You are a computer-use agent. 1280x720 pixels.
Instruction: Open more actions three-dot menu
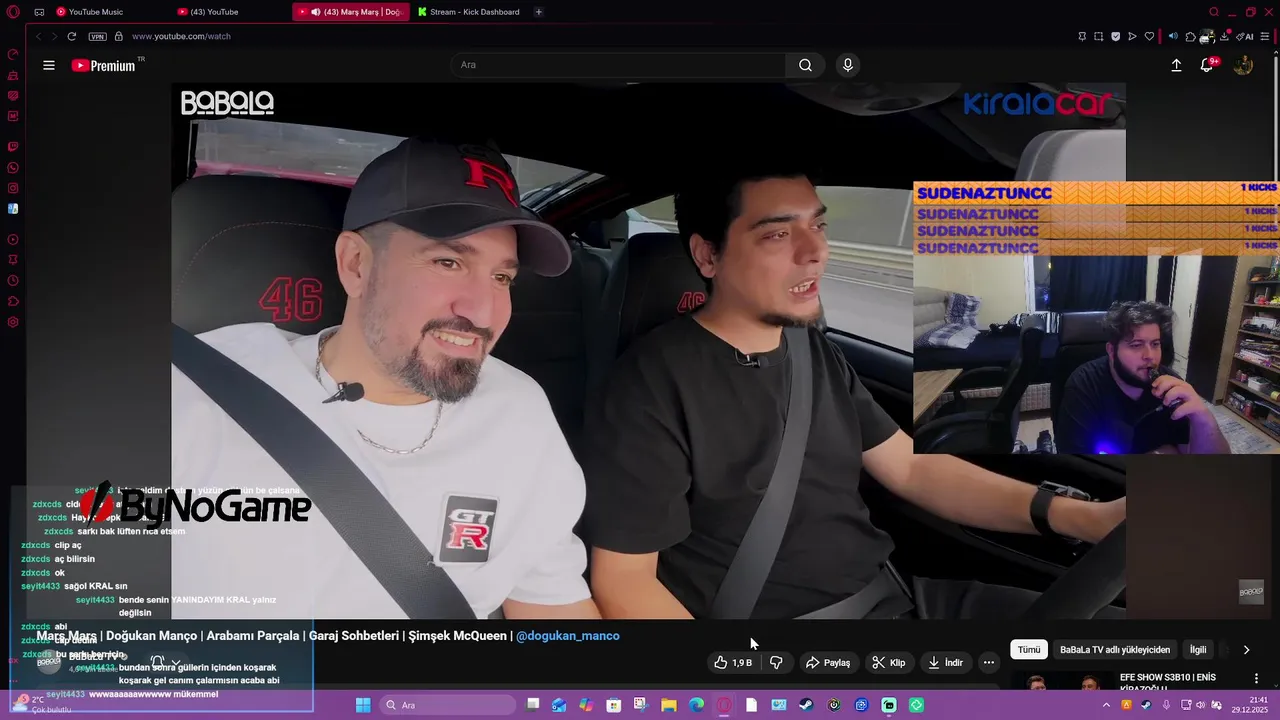[989, 663]
